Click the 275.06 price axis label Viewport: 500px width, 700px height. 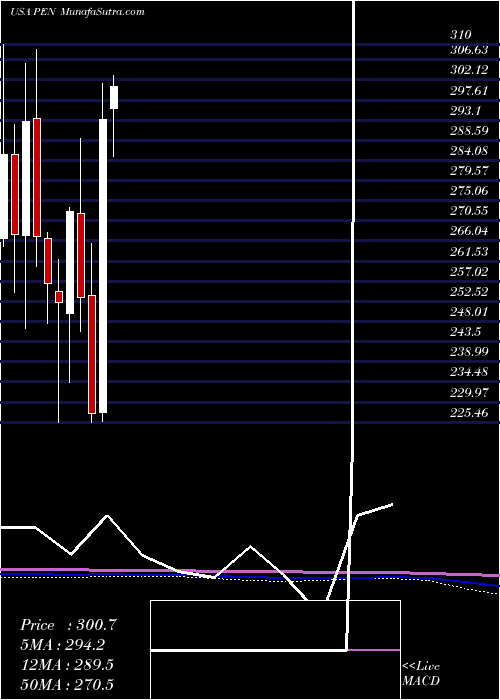click(x=468, y=191)
